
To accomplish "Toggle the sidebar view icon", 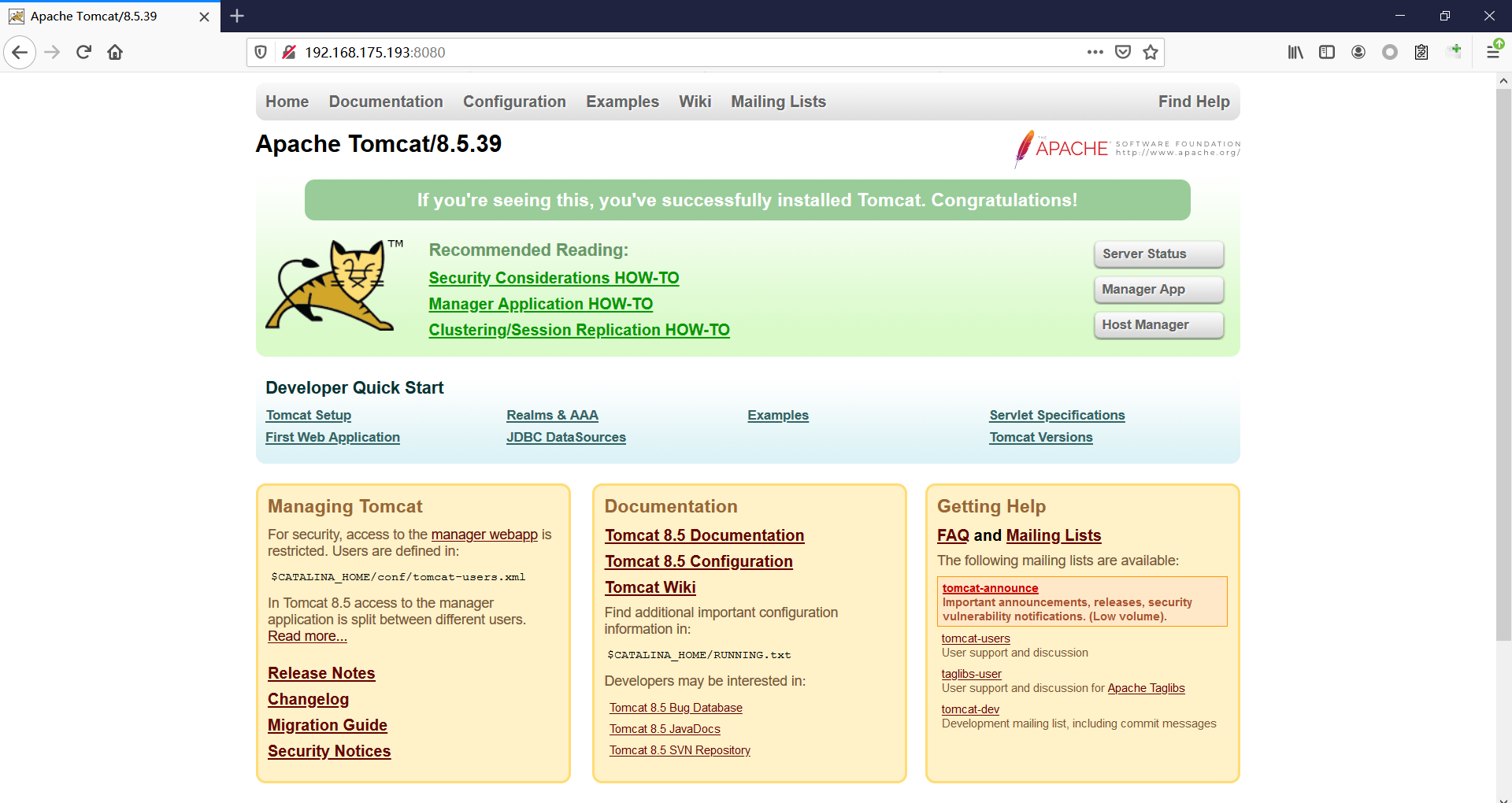I will pyautogui.click(x=1327, y=53).
